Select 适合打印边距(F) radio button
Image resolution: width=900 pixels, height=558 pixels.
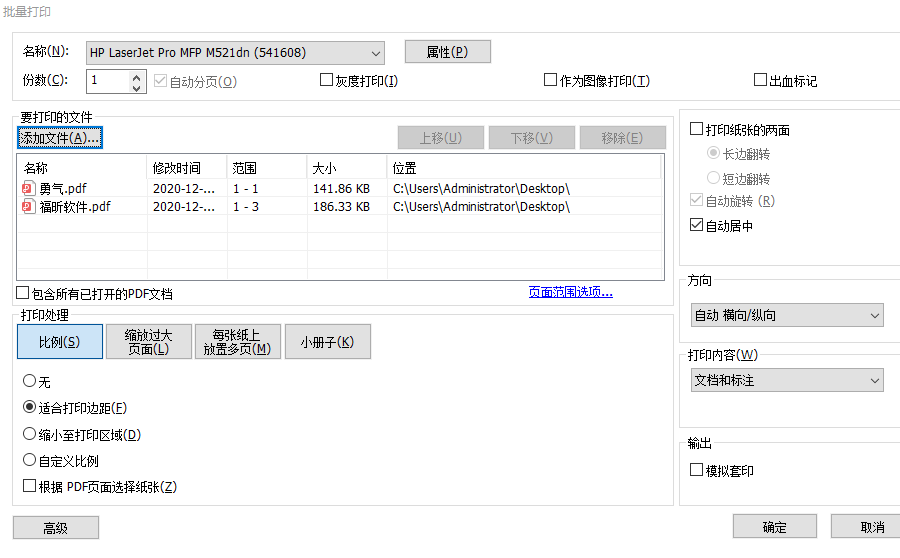click(x=29, y=407)
